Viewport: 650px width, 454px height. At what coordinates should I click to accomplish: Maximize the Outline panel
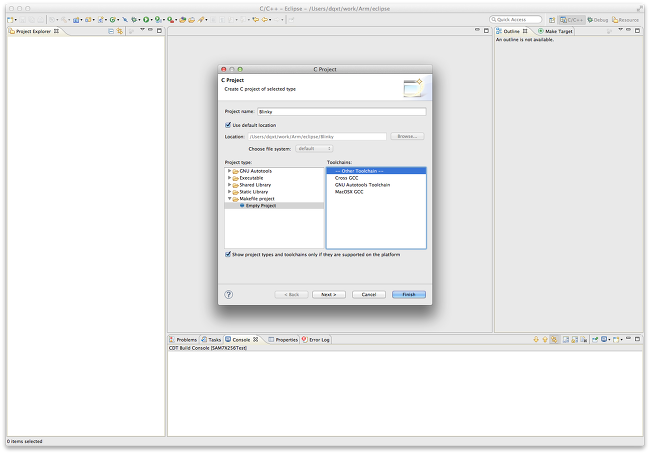pos(638,31)
